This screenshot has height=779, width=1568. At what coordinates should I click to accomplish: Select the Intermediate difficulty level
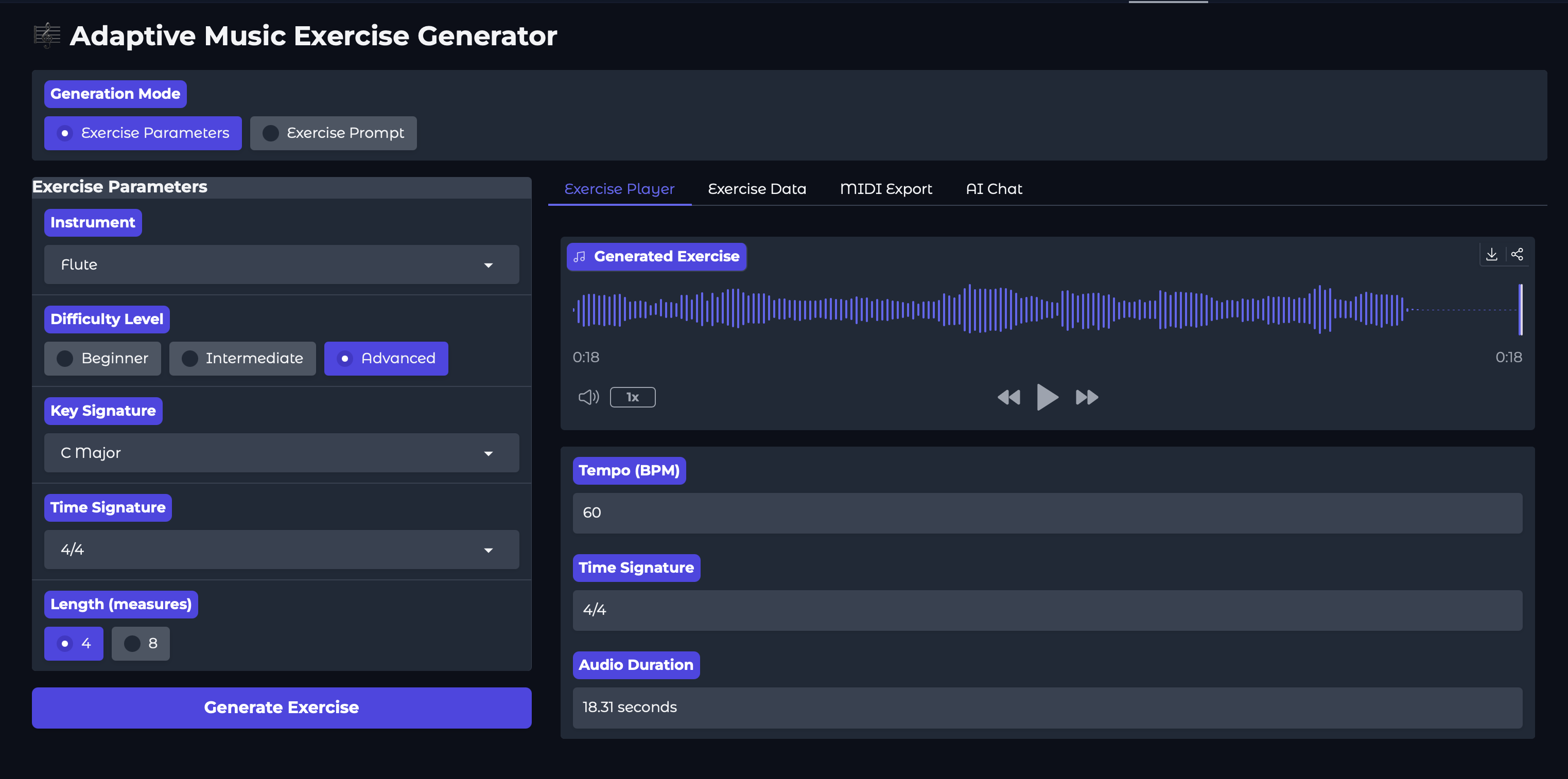point(242,359)
